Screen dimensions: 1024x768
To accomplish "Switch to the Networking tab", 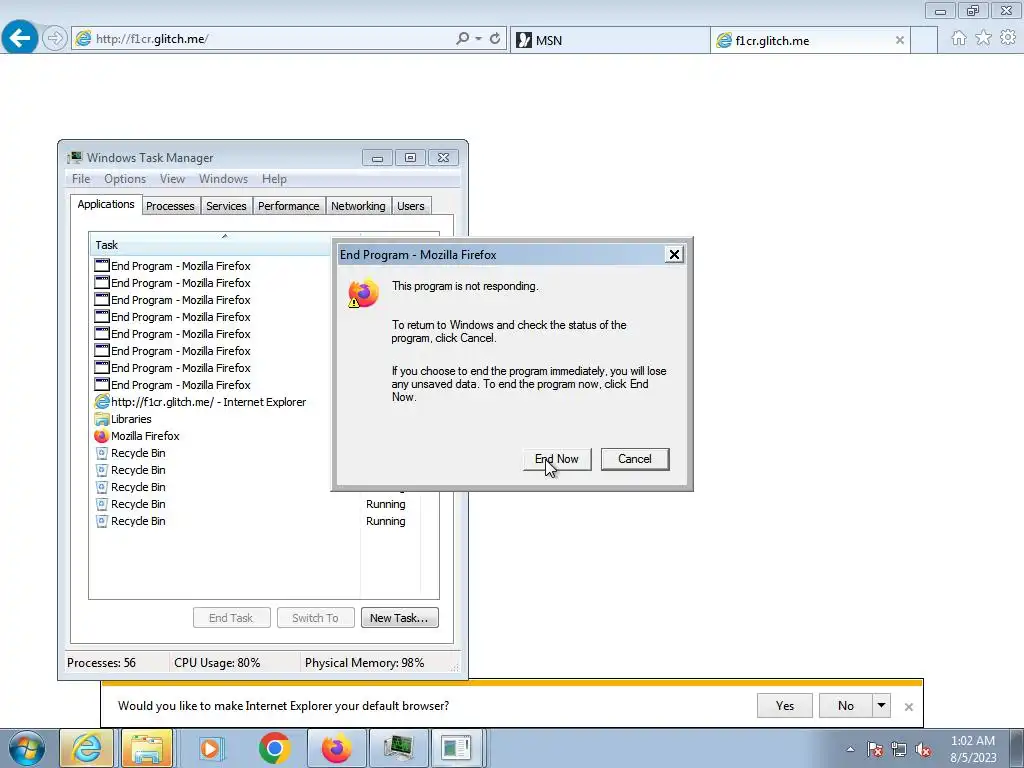I will point(358,206).
